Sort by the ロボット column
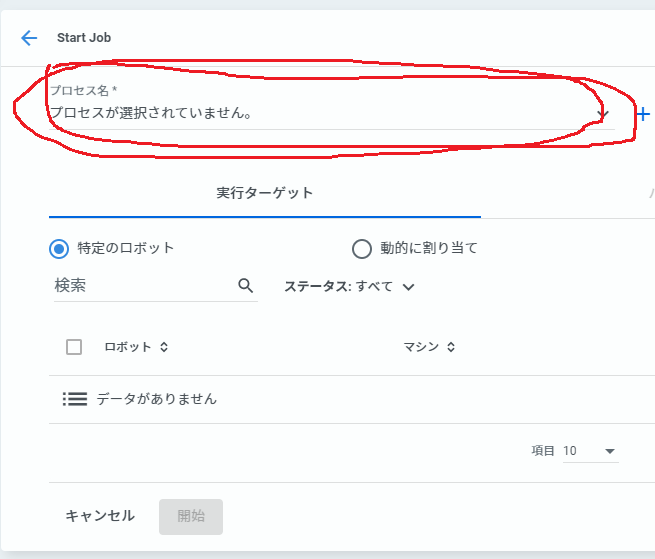Image resolution: width=655 pixels, height=559 pixels. pos(136,347)
